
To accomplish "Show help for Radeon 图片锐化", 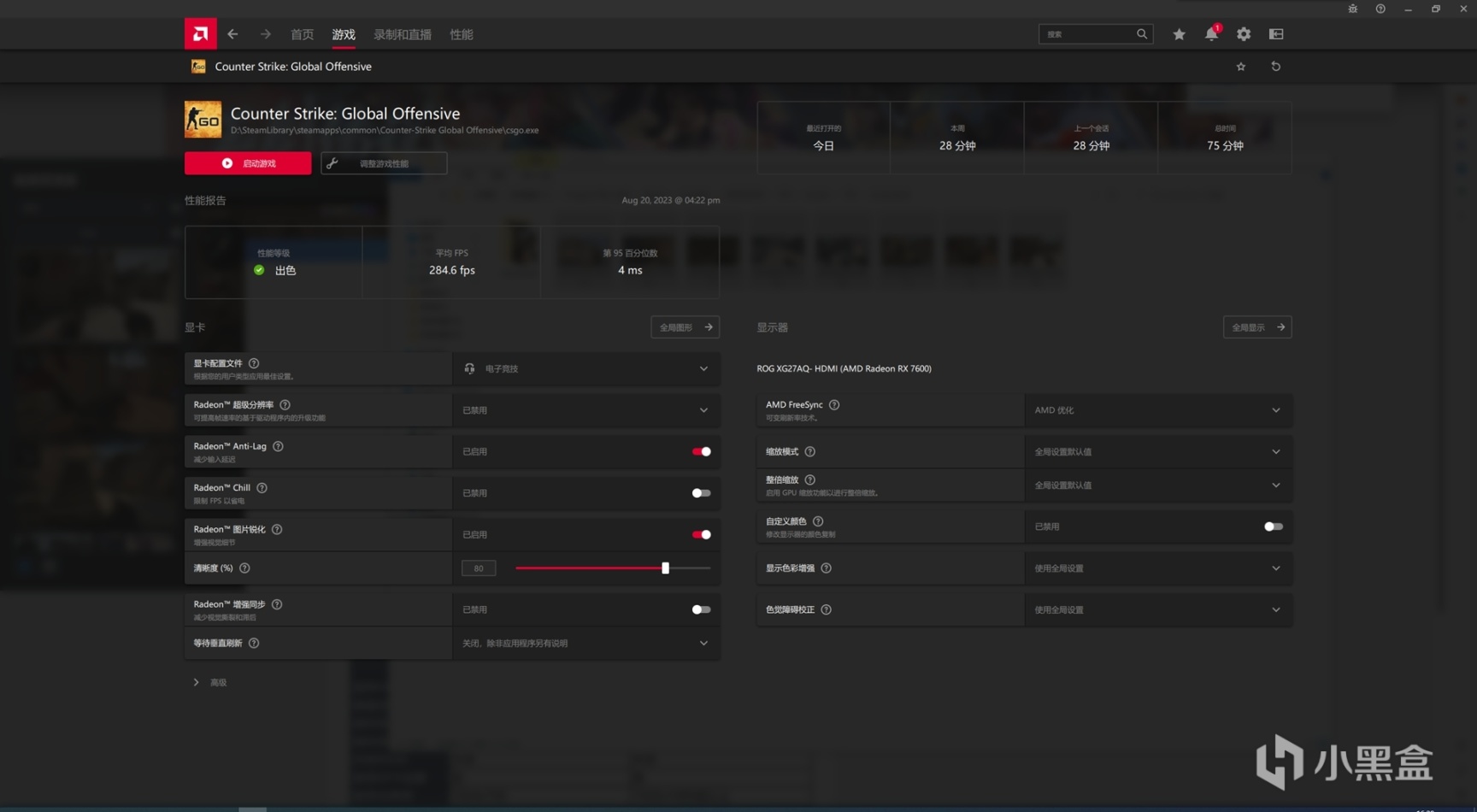I will [x=277, y=529].
